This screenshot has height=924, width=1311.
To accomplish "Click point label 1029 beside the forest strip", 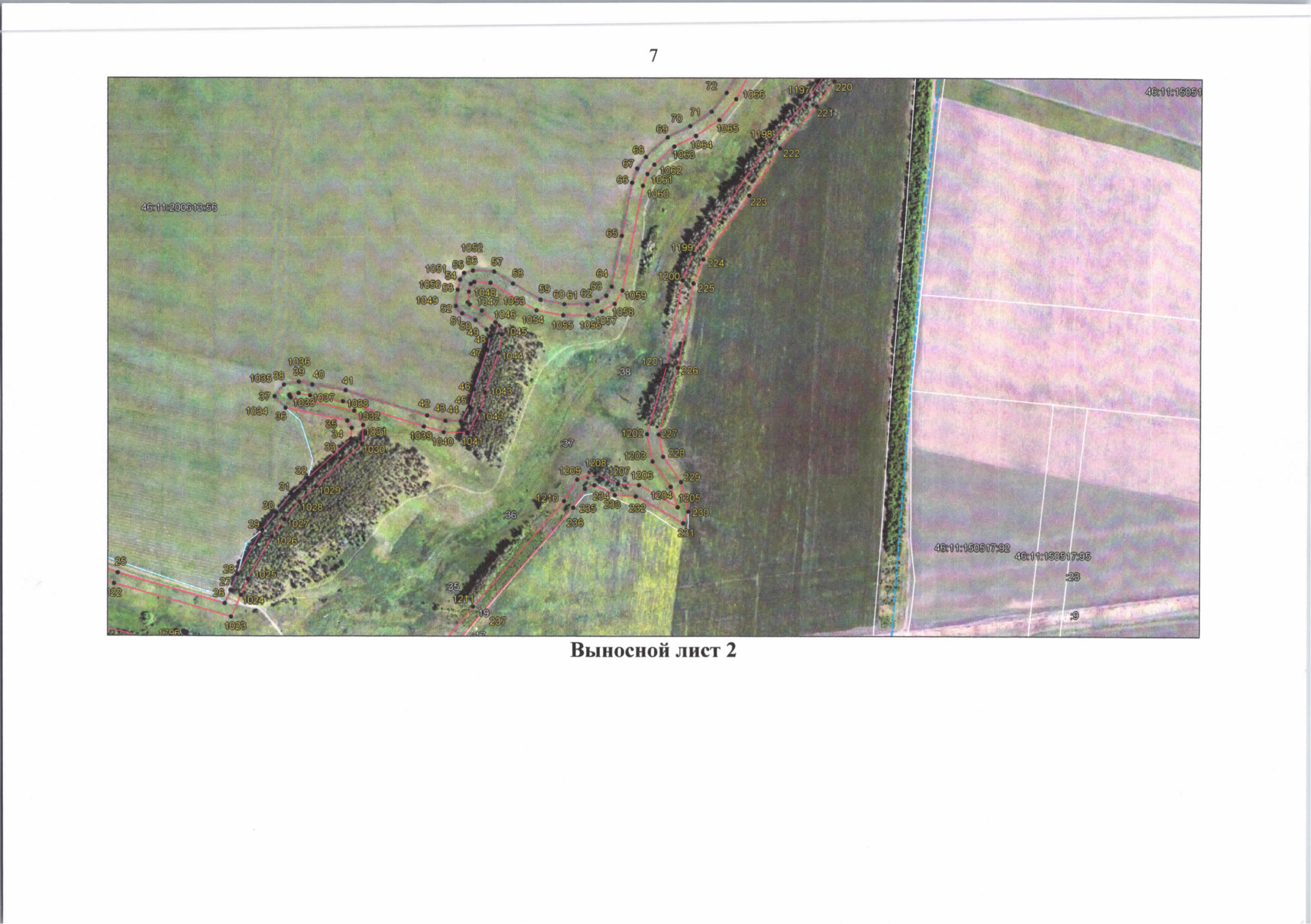I will (330, 490).
